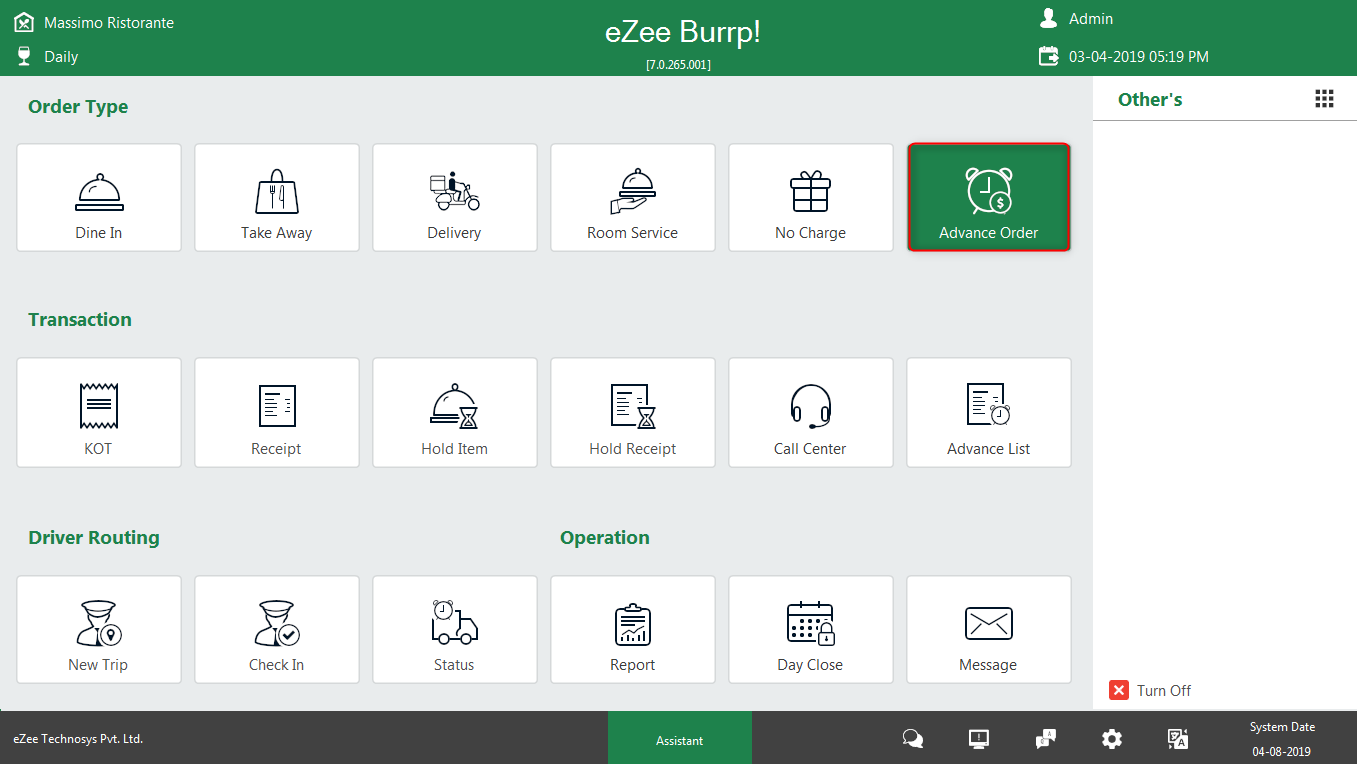Screen dimensions: 1357x764
Task: Click Turn Off with red X
Action: point(1150,690)
